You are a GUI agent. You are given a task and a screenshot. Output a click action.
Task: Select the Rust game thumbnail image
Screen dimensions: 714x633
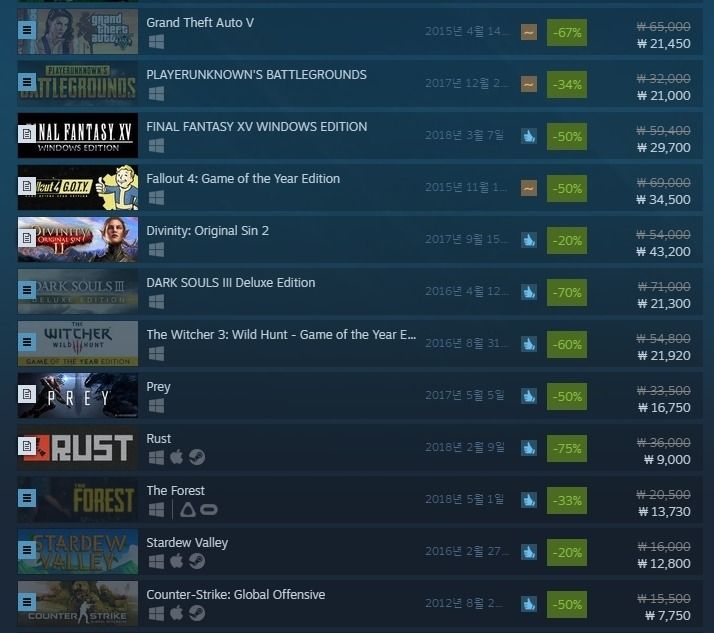coord(78,447)
